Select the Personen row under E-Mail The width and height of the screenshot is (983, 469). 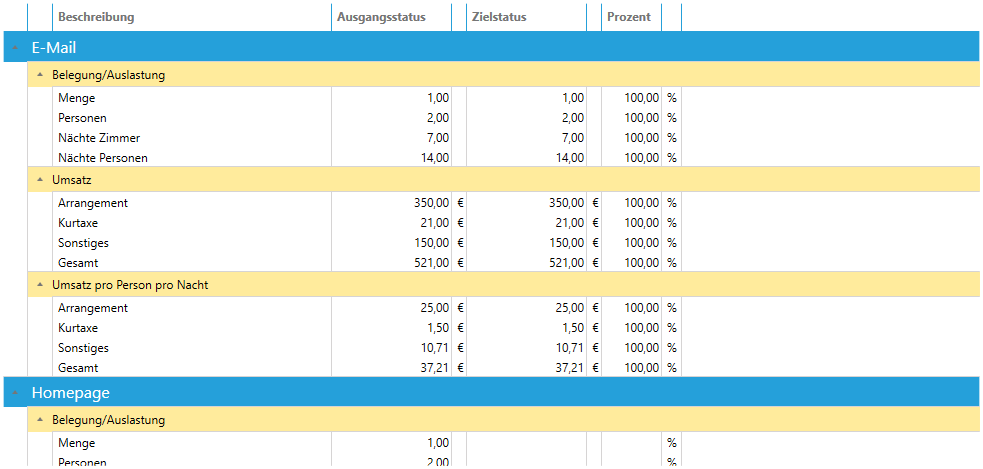tap(82, 118)
